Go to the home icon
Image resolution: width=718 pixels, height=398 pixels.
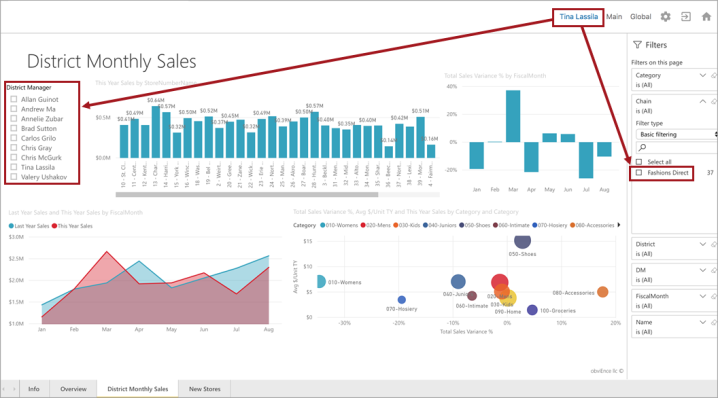pyautogui.click(x=707, y=17)
